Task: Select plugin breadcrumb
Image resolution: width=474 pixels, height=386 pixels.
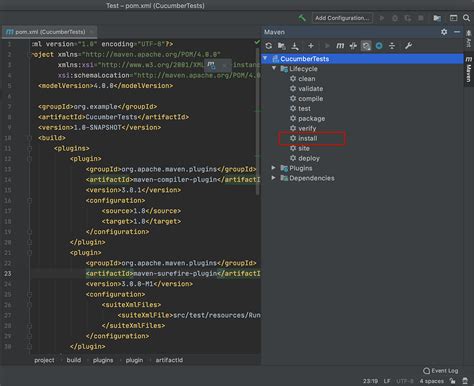Action: [134, 360]
